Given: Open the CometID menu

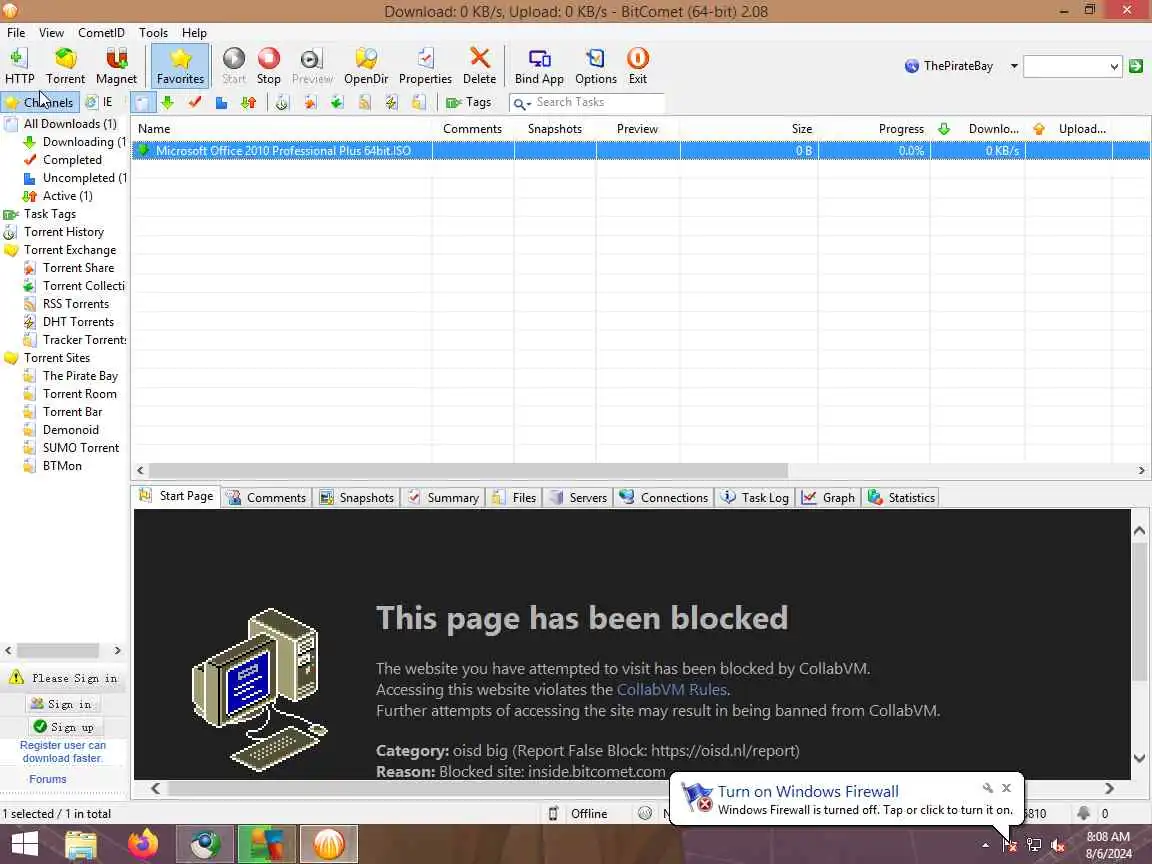Looking at the screenshot, I should (101, 32).
